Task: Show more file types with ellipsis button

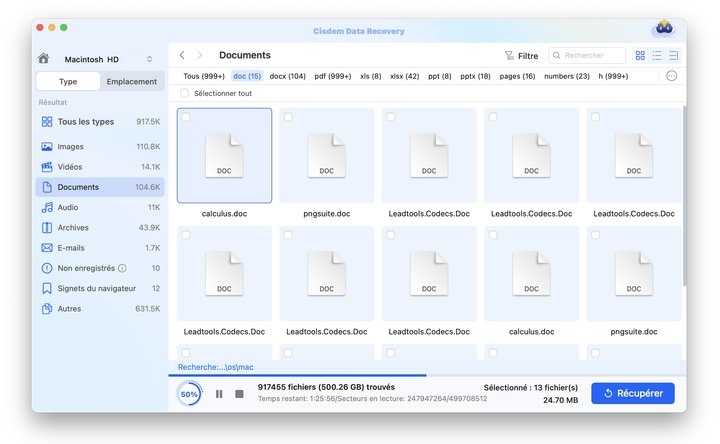Action: coord(671,76)
